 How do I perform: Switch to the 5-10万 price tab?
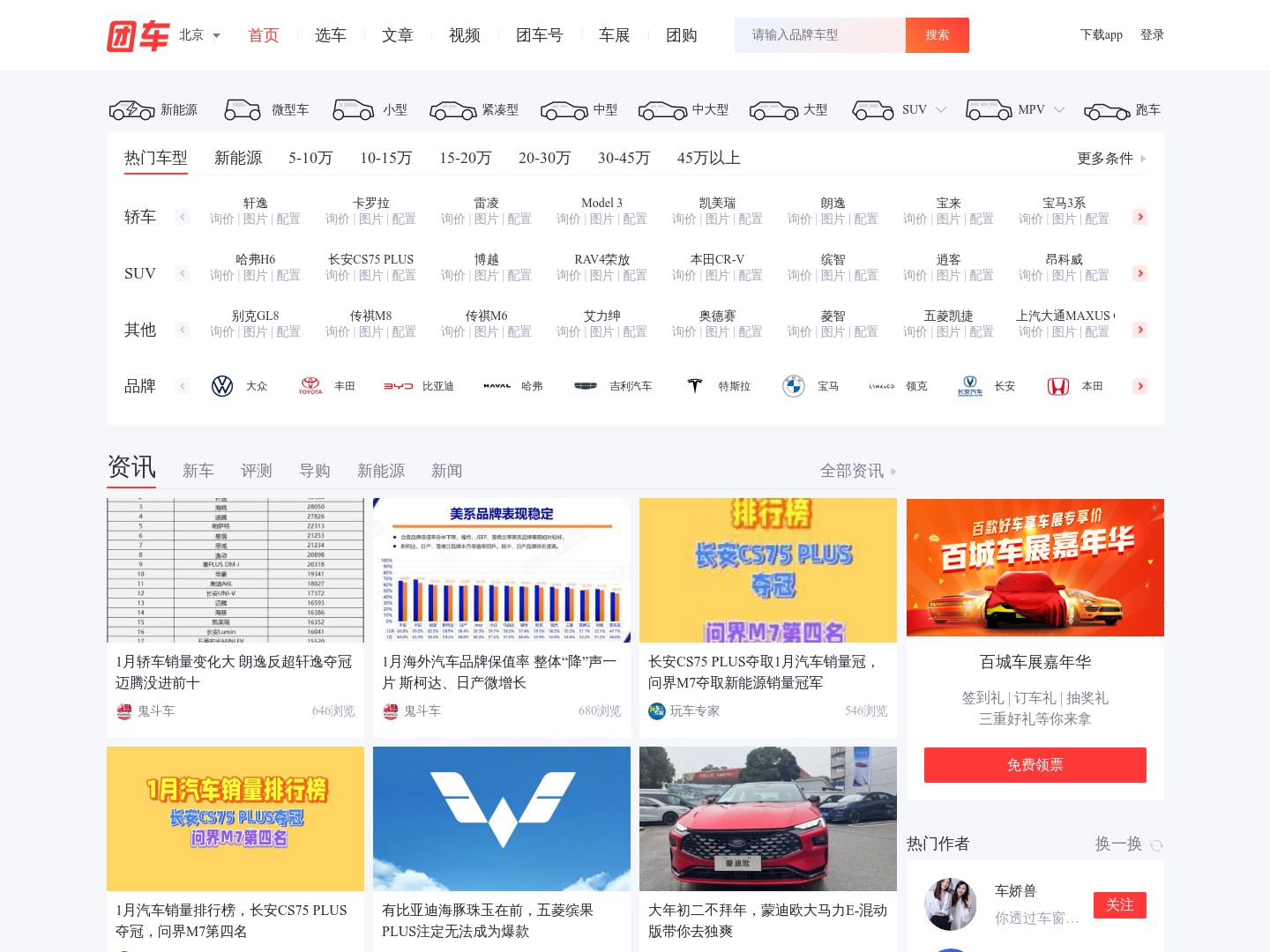pos(310,158)
